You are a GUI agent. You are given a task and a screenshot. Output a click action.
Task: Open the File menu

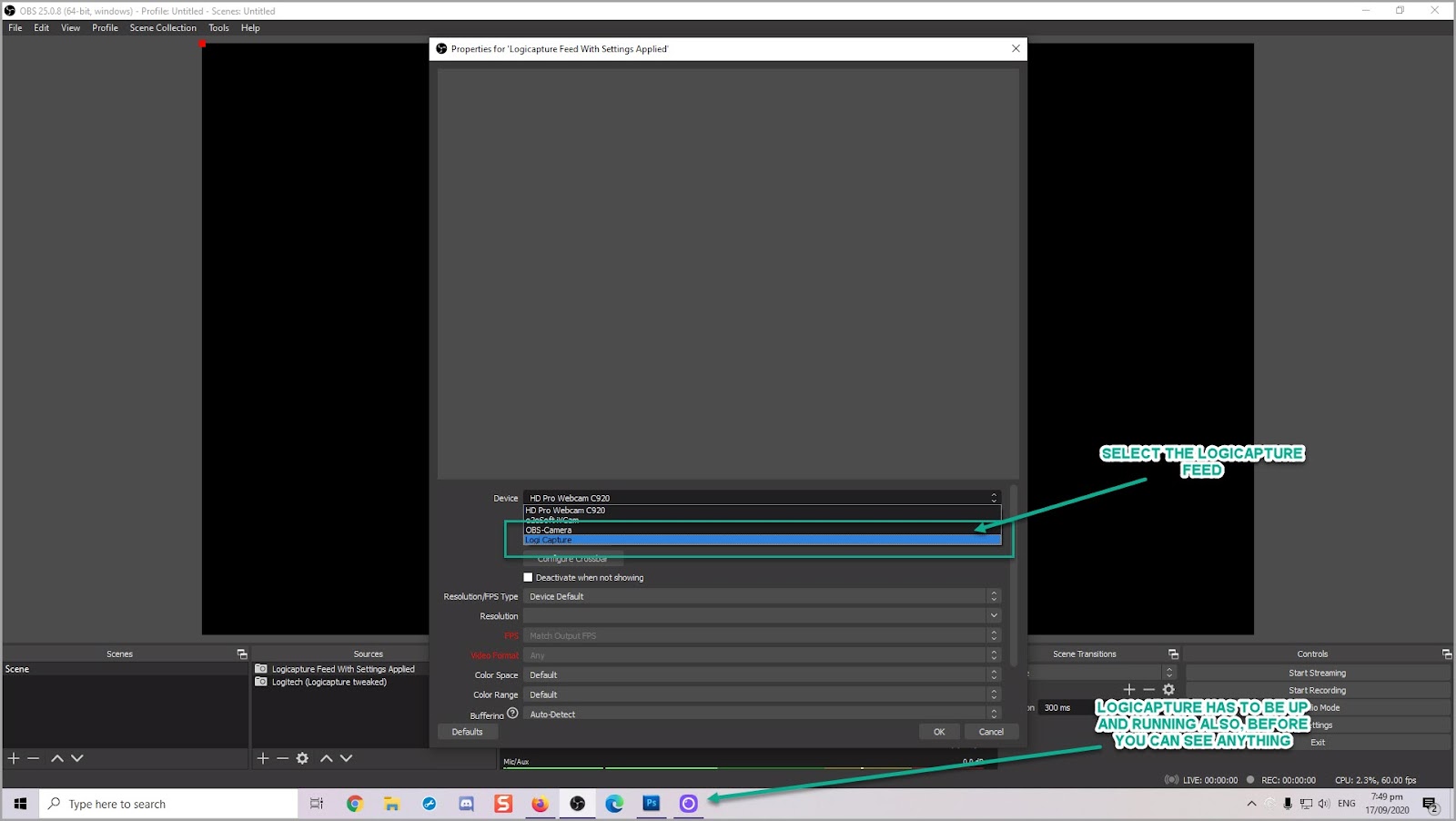click(x=15, y=28)
